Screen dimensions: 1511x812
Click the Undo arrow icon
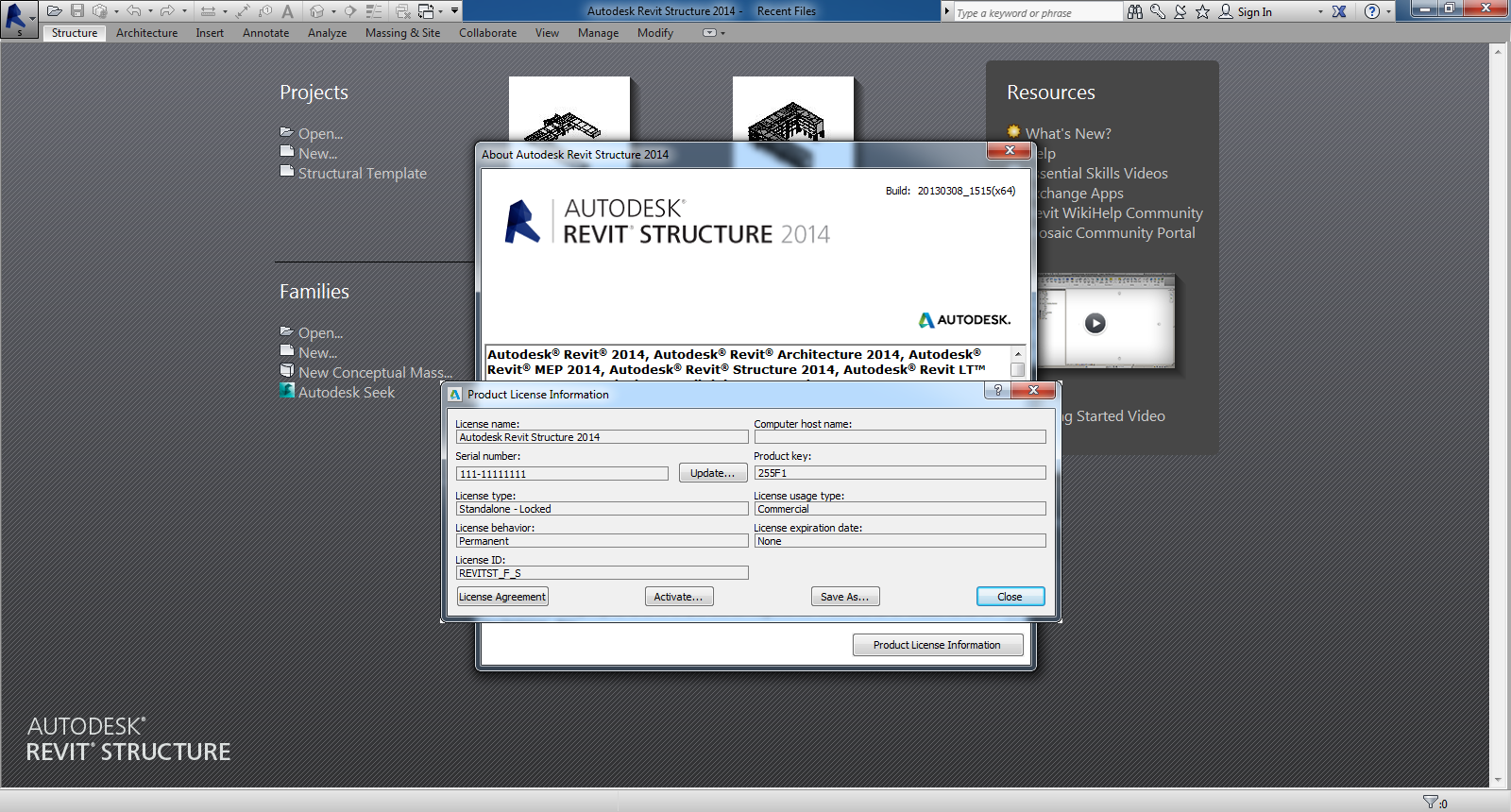click(134, 11)
